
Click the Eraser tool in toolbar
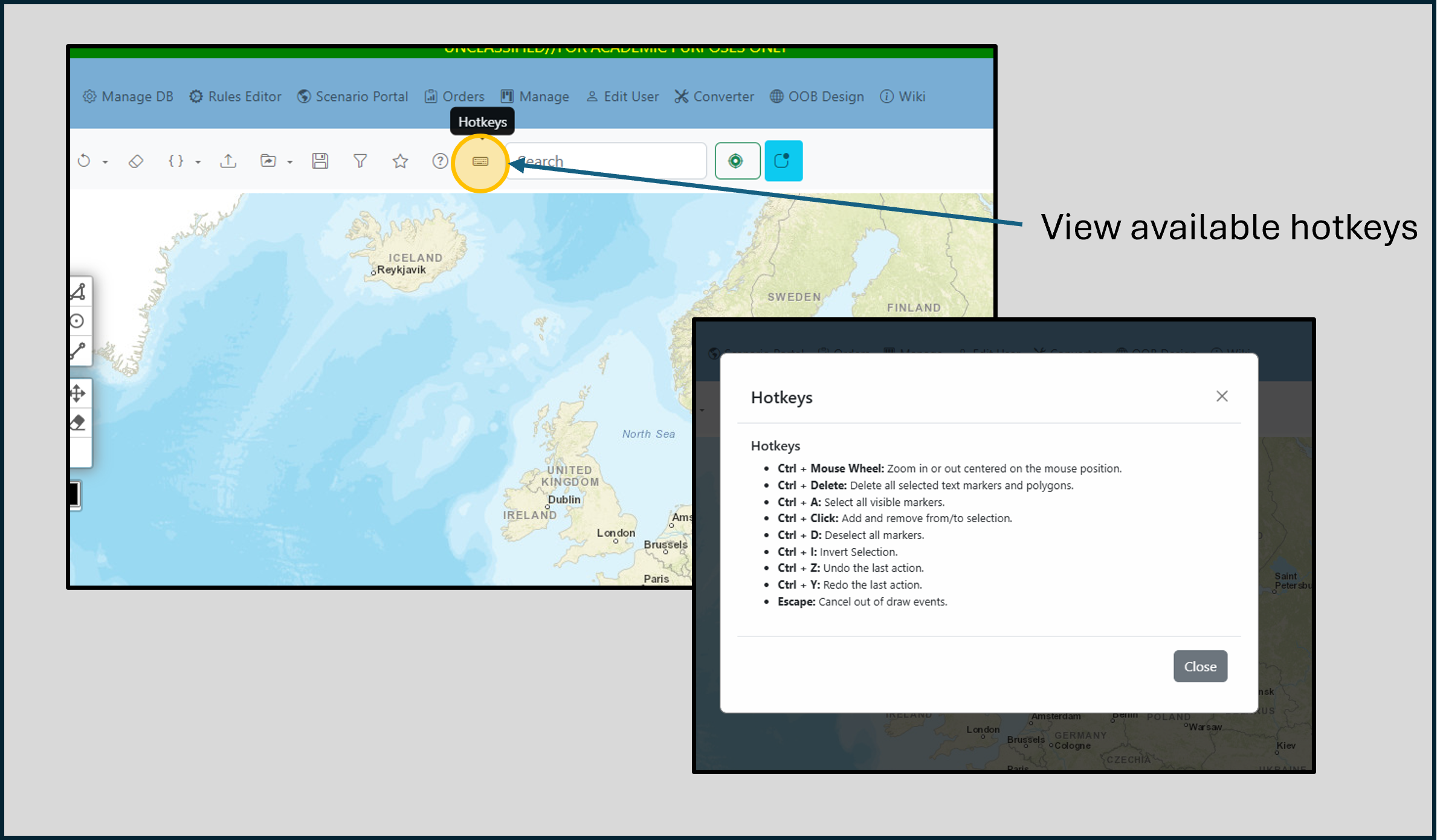point(135,162)
